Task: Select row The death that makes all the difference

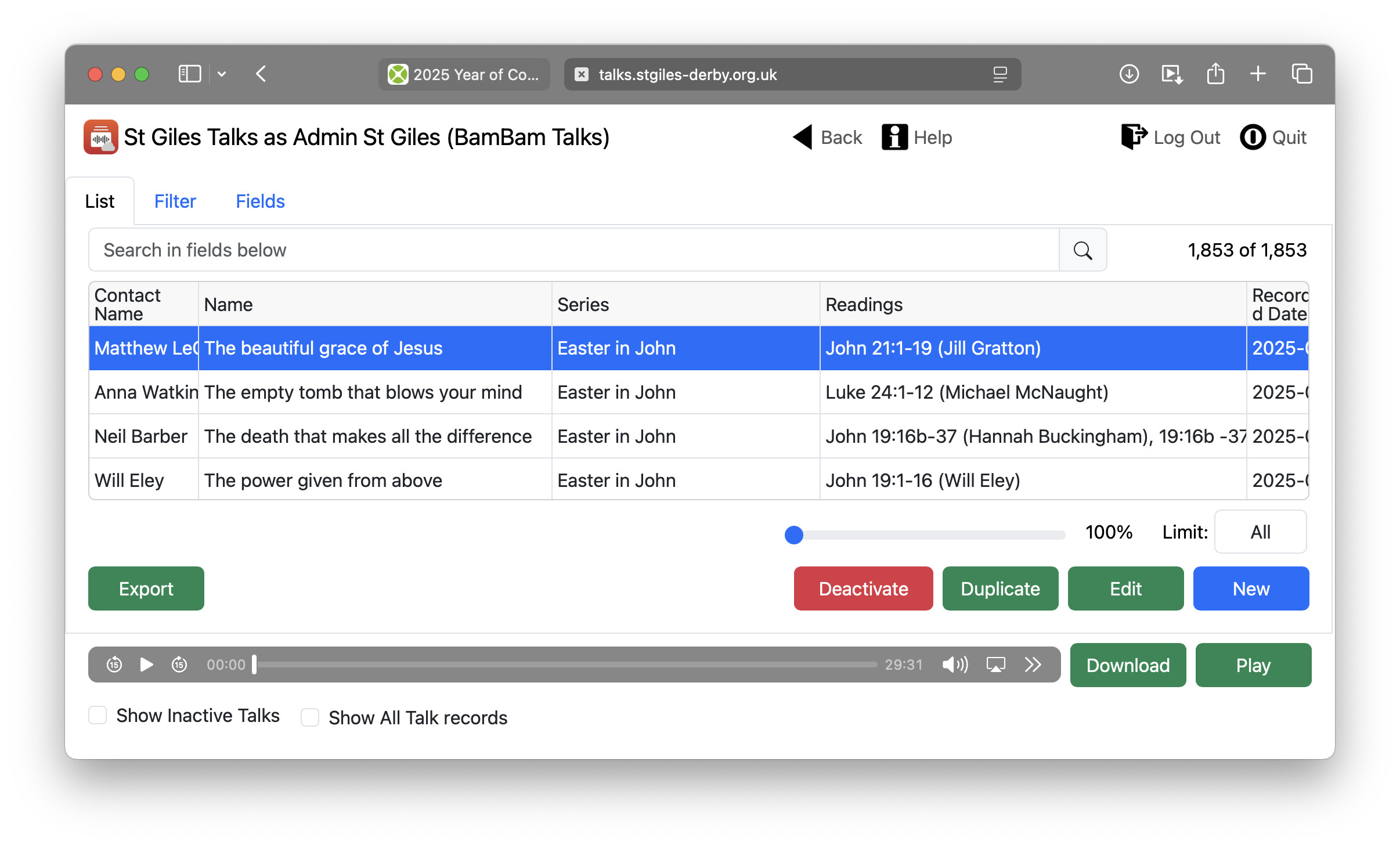Action: click(x=699, y=436)
